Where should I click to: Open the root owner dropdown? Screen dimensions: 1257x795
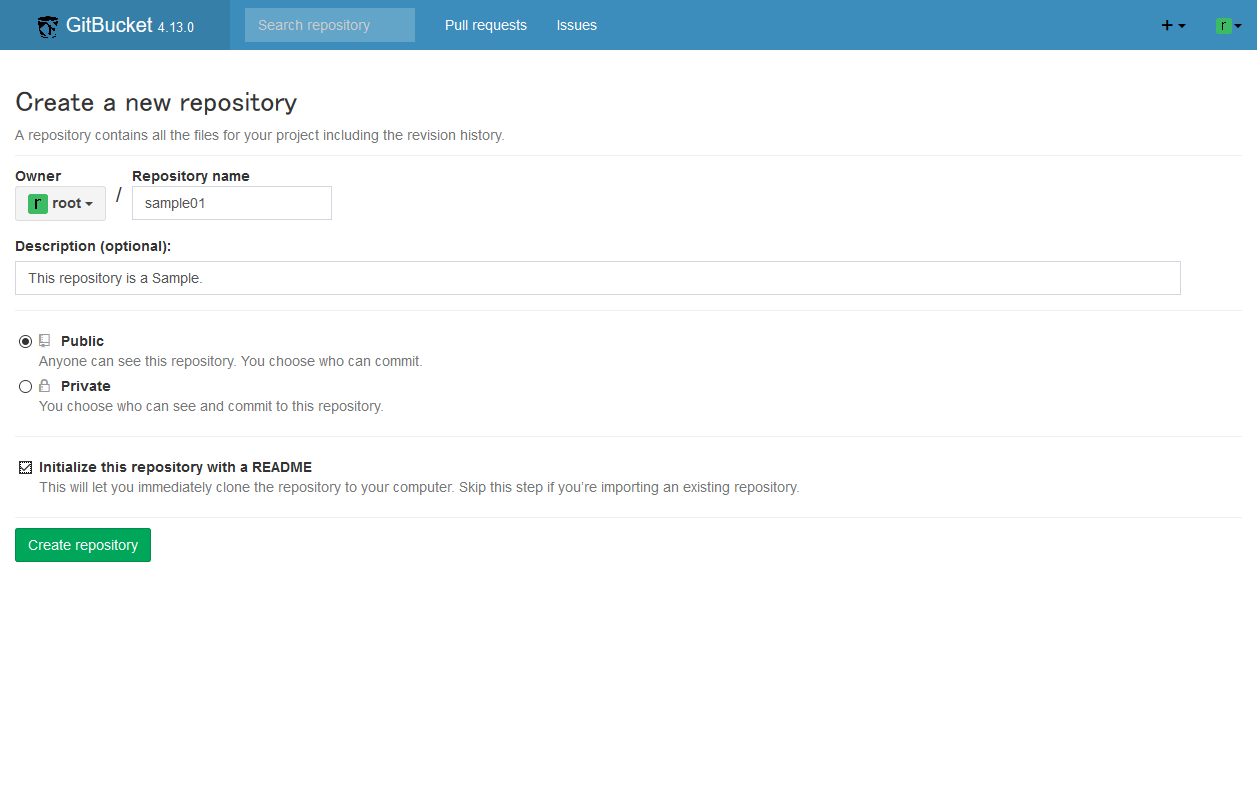click(60, 203)
